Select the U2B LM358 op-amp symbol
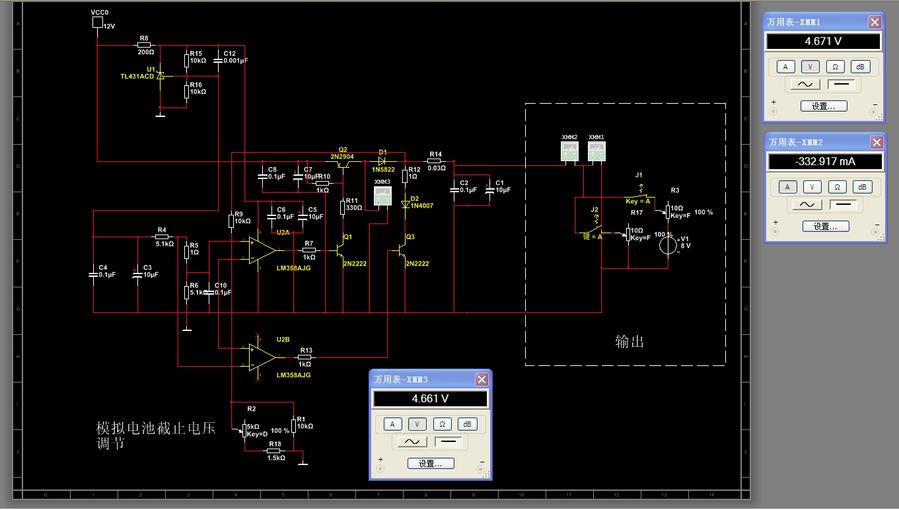This screenshot has height=510, width=899. click(x=263, y=354)
